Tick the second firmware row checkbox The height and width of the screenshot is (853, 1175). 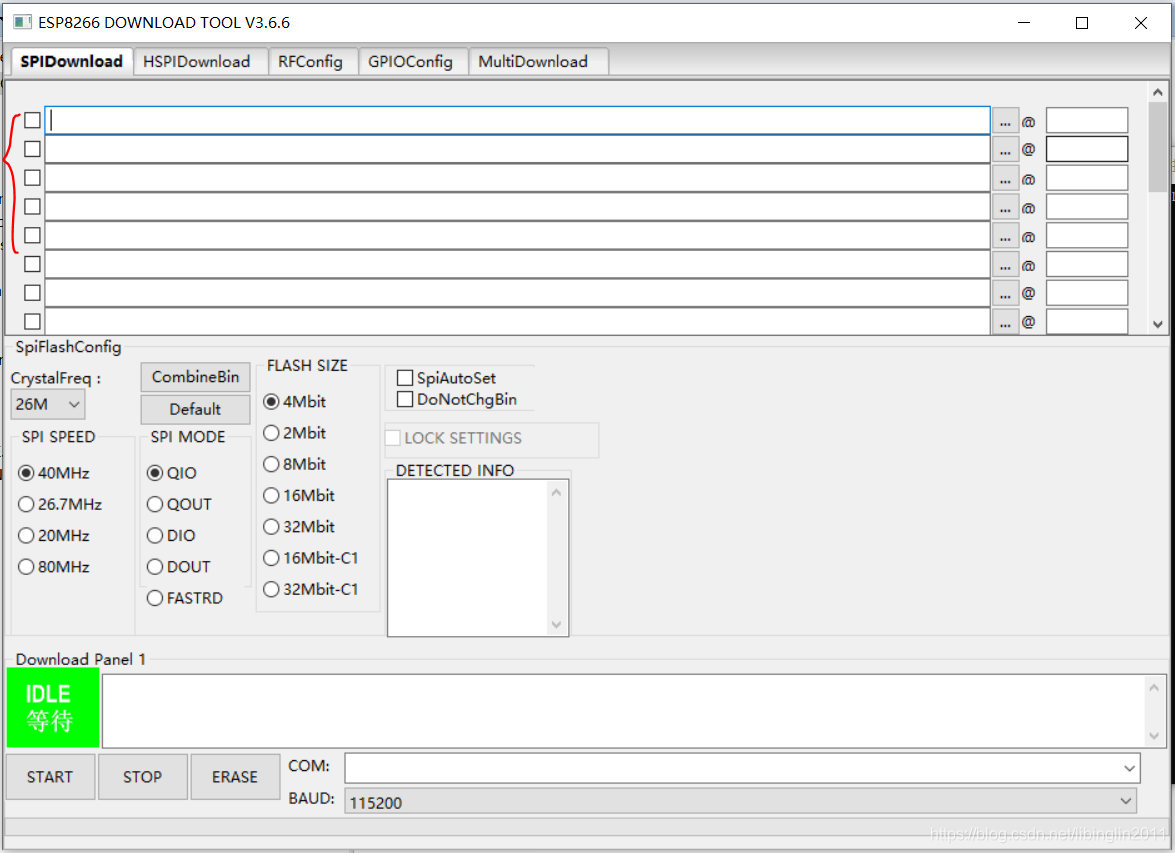[32, 149]
